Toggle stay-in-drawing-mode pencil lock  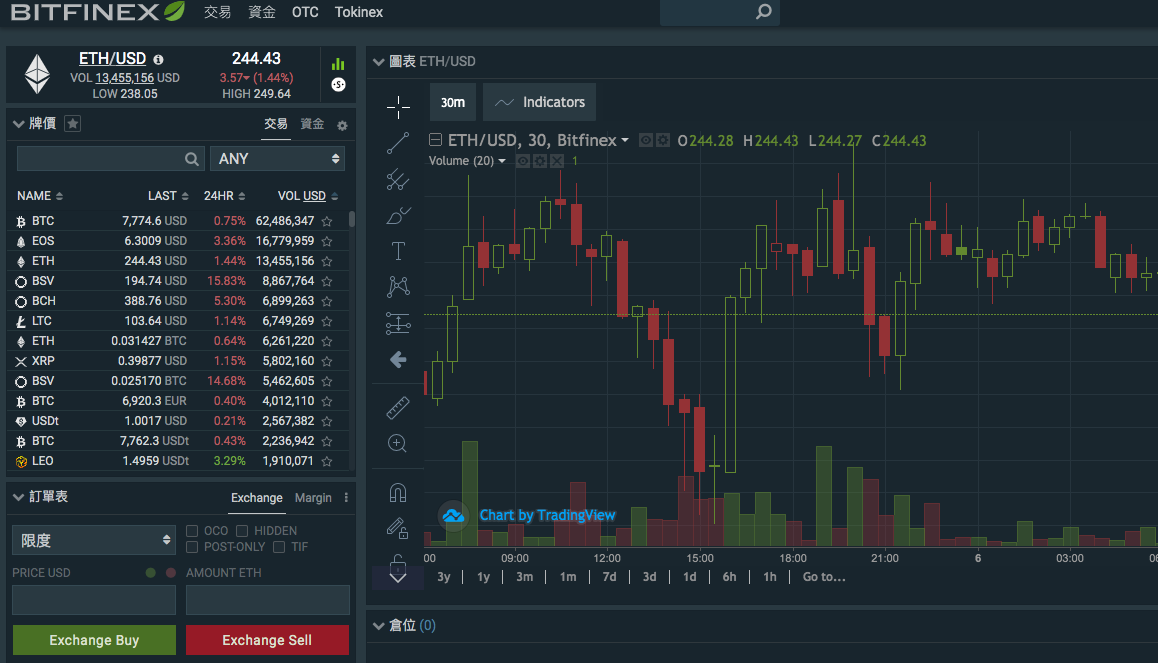tap(397, 528)
